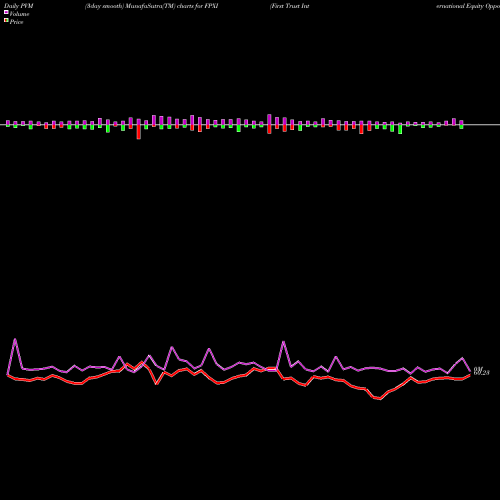
Task: Click the '(First Trust Int' heading text
Action: (x=290, y=6)
